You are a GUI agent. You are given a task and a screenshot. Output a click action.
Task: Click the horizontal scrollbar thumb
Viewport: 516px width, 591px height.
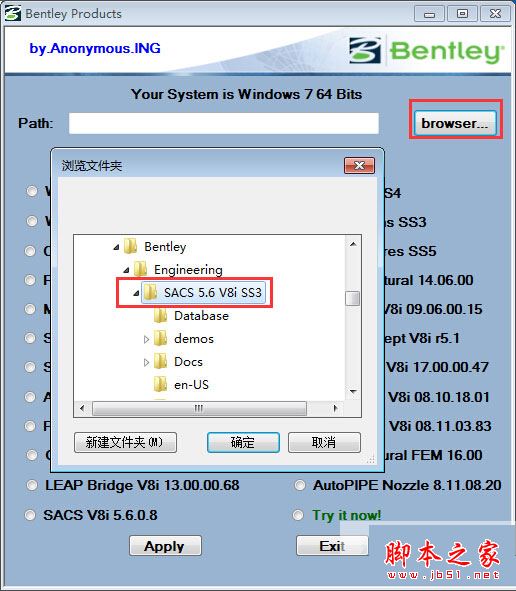click(199, 408)
